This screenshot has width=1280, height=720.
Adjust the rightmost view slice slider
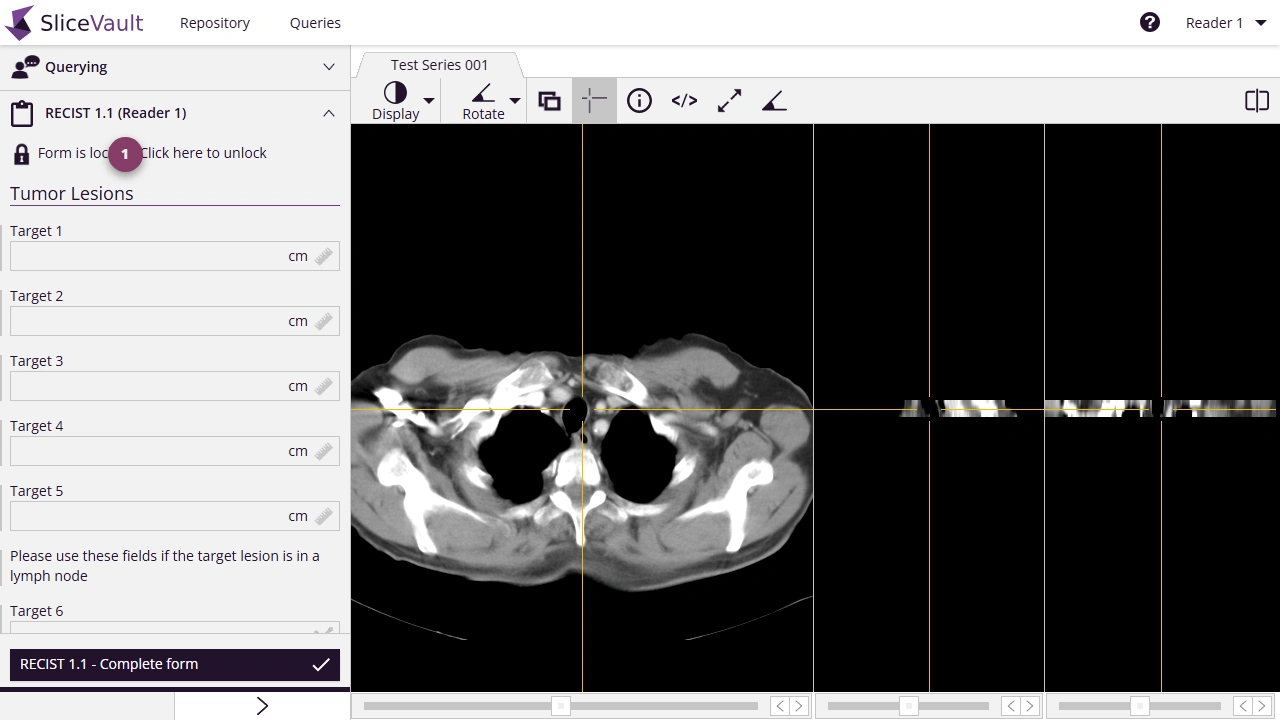[x=1139, y=706]
